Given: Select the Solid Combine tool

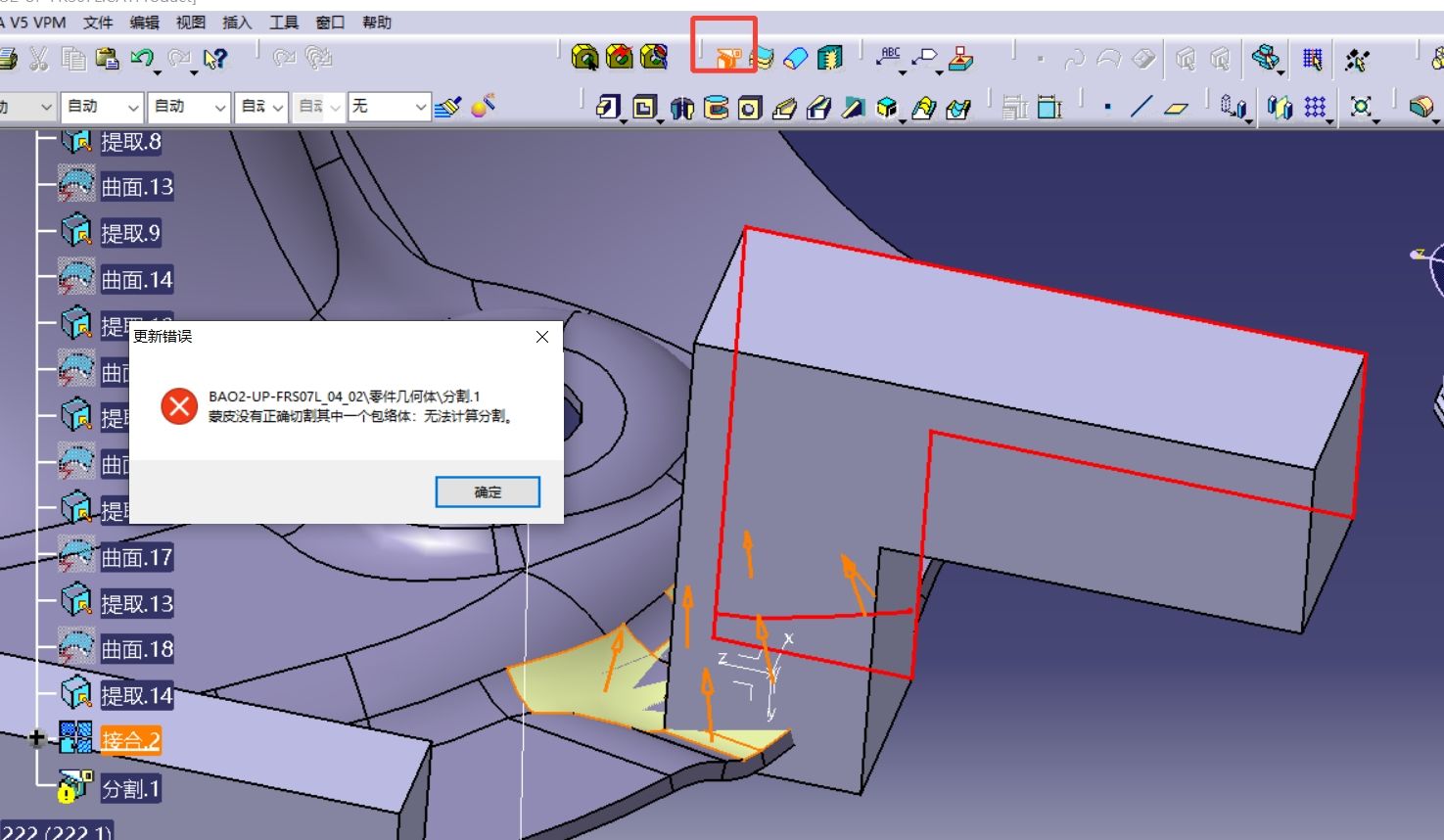Looking at the screenshot, I should point(886,108).
